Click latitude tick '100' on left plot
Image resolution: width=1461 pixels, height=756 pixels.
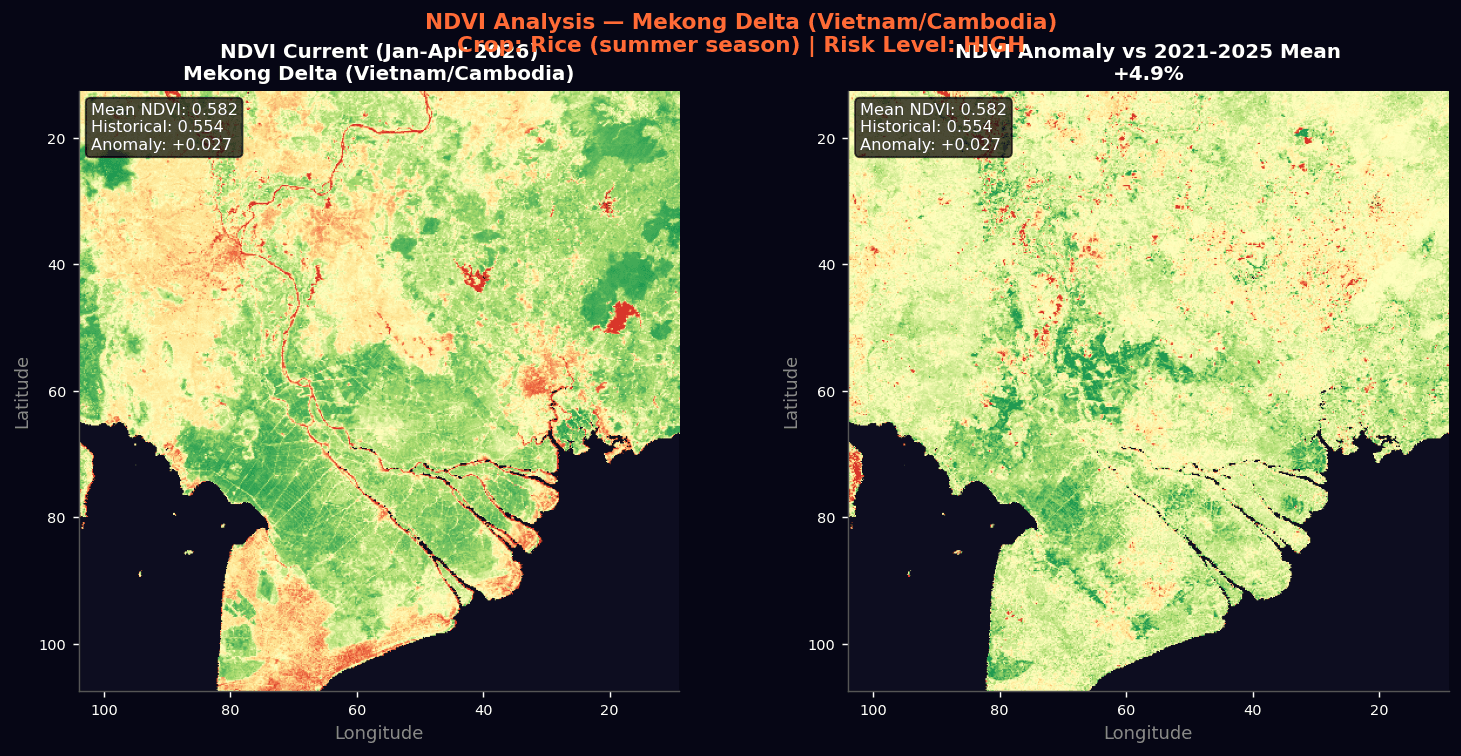tap(53, 644)
